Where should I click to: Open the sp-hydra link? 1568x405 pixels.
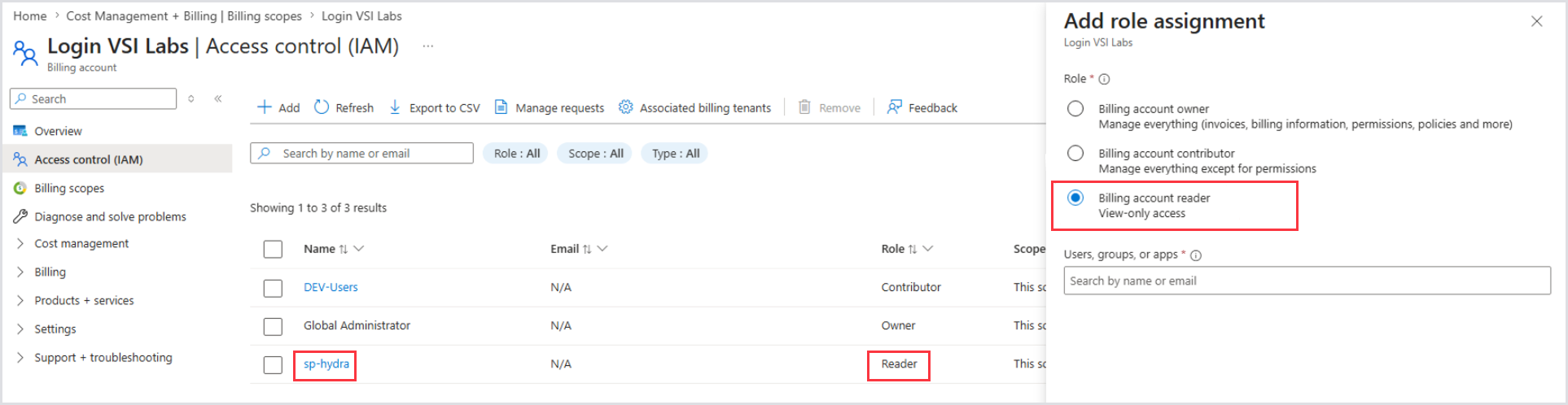point(326,364)
